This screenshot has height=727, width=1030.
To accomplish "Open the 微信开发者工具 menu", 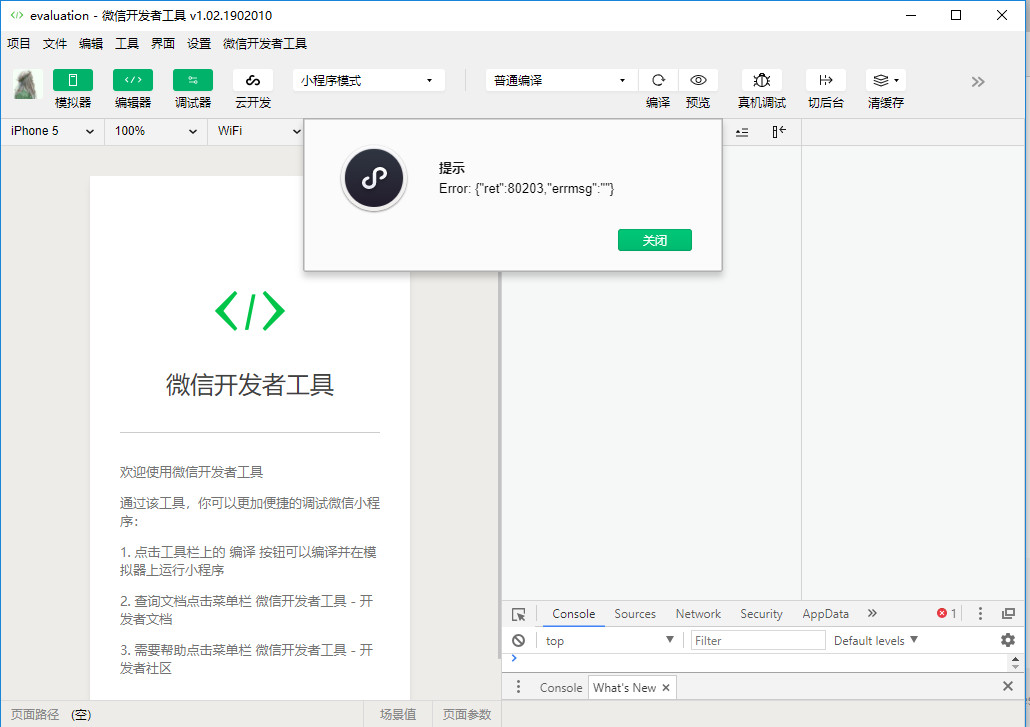I will coord(265,44).
